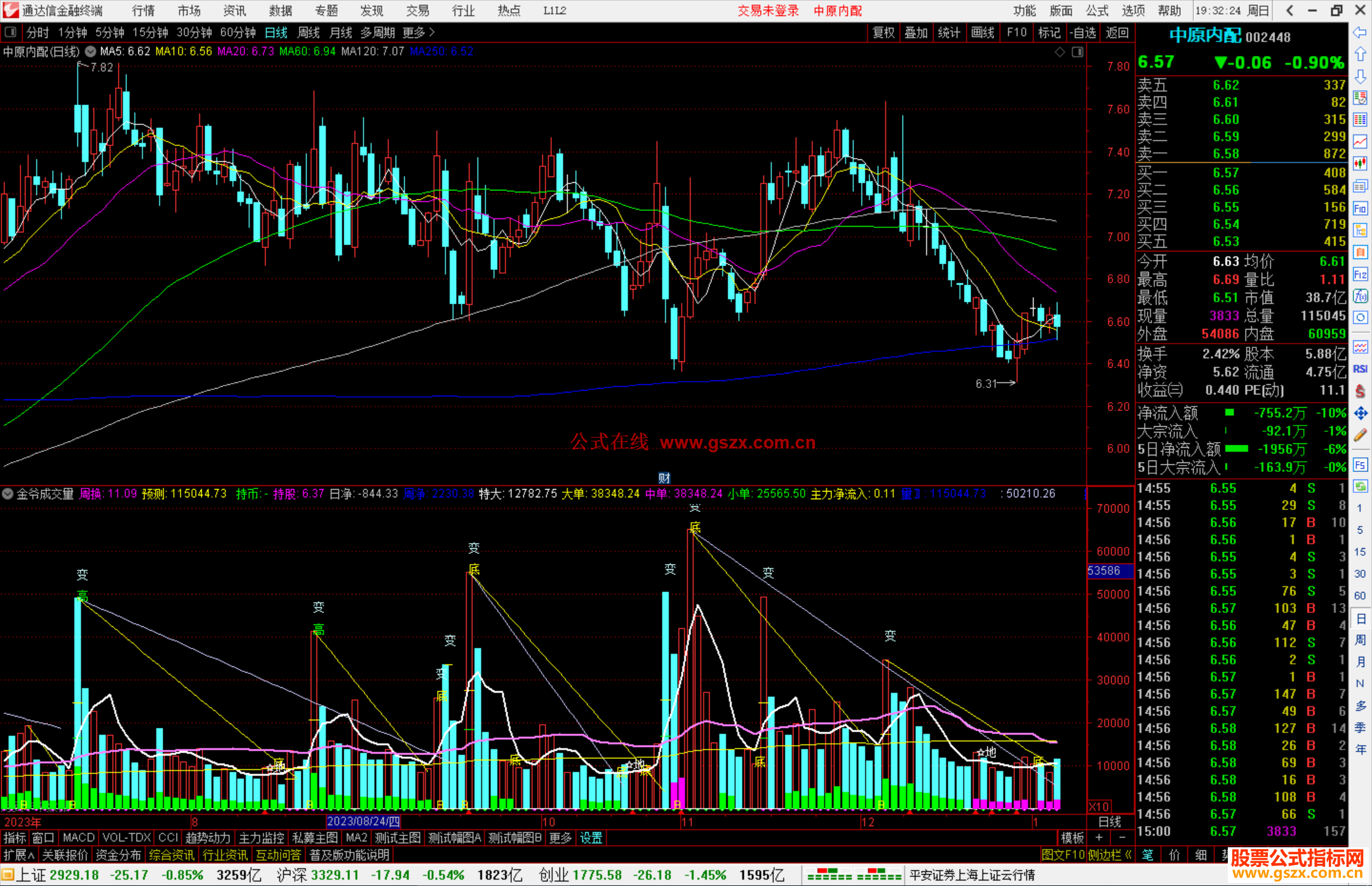This screenshot has height=886, width=1372.
Task: Click the left arrow back icon in sidebar
Action: point(1360,32)
